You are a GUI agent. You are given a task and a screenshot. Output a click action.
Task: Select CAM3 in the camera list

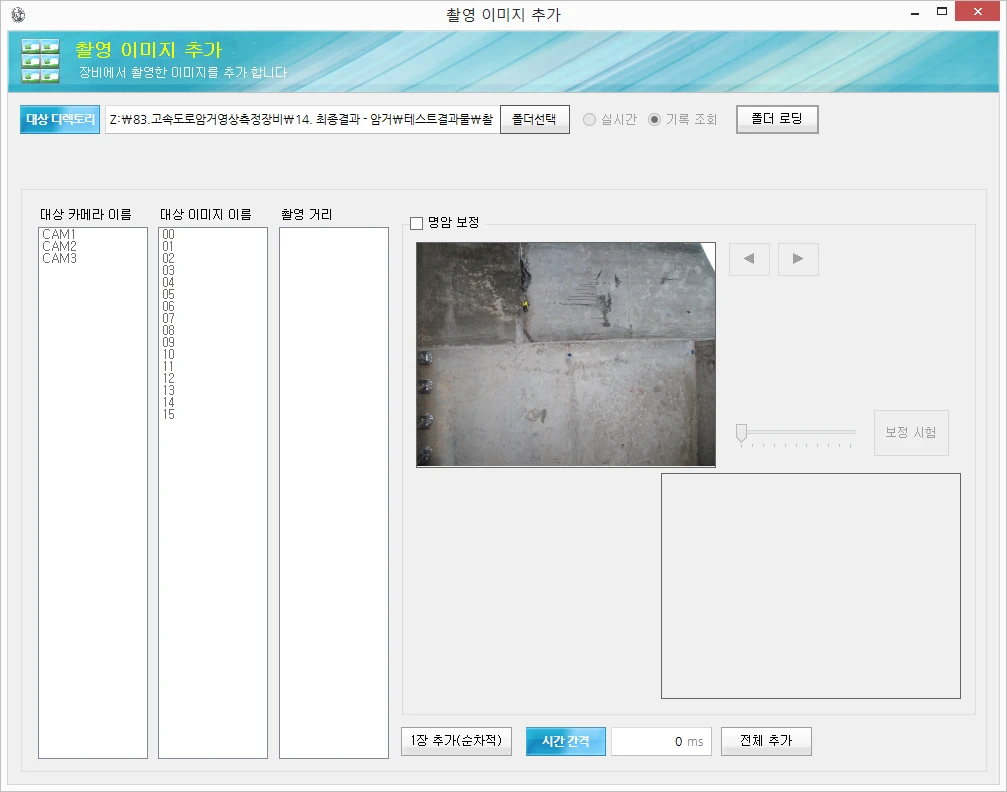[x=59, y=258]
